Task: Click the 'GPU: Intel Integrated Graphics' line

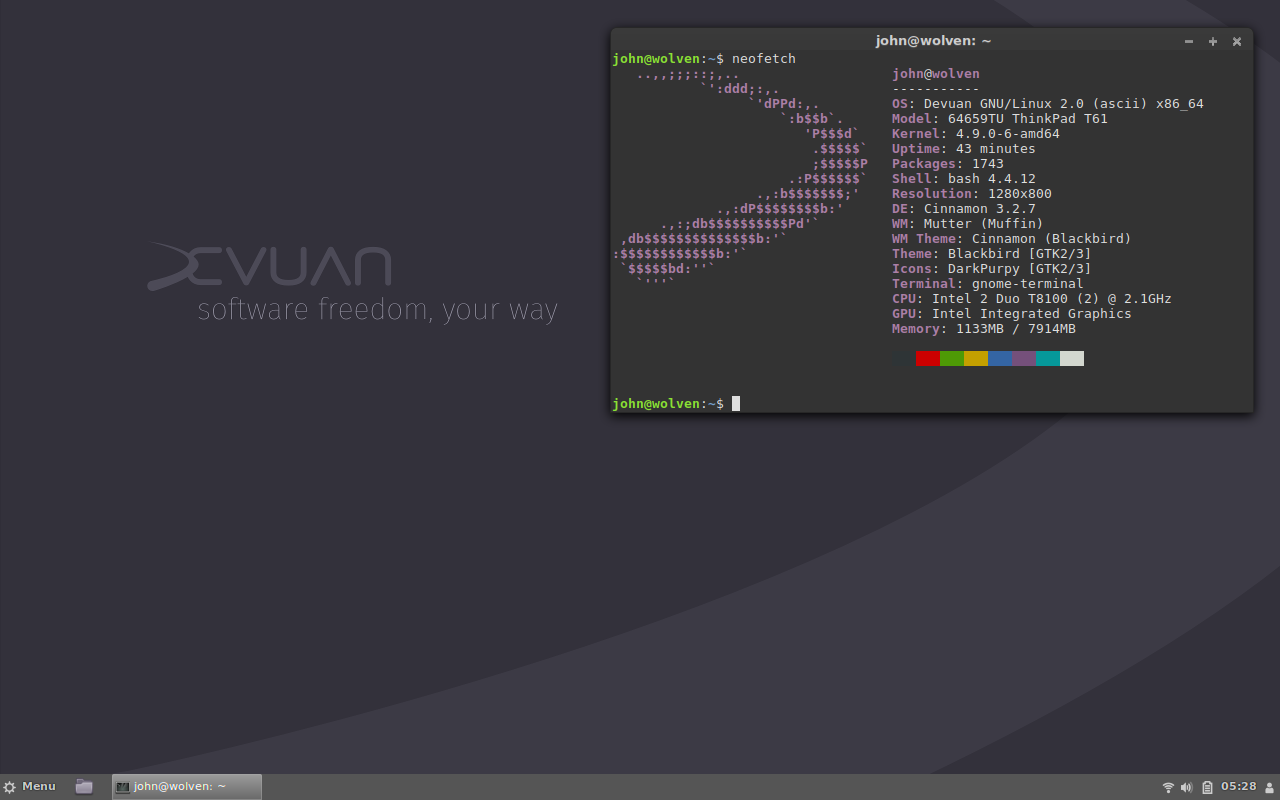Action: click(1012, 314)
